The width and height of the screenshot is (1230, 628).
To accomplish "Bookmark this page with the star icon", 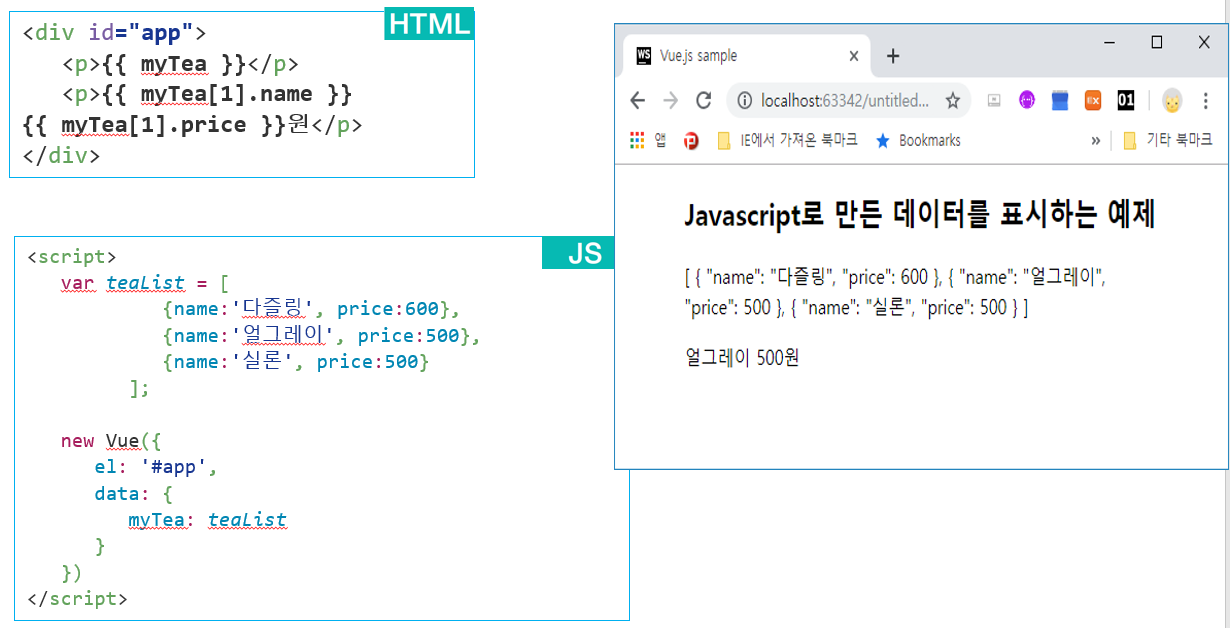I will tap(952, 100).
